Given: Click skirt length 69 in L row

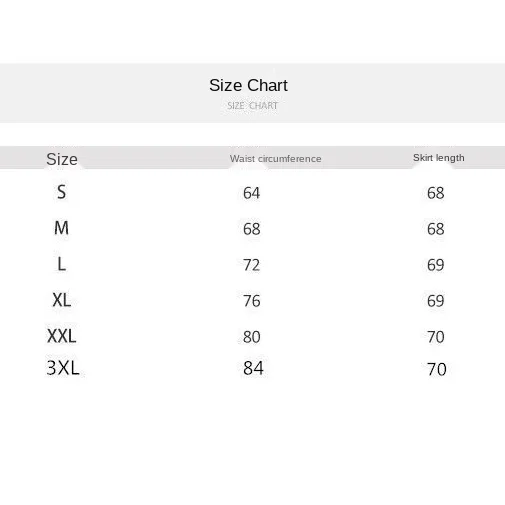Looking at the screenshot, I should (x=435, y=265).
